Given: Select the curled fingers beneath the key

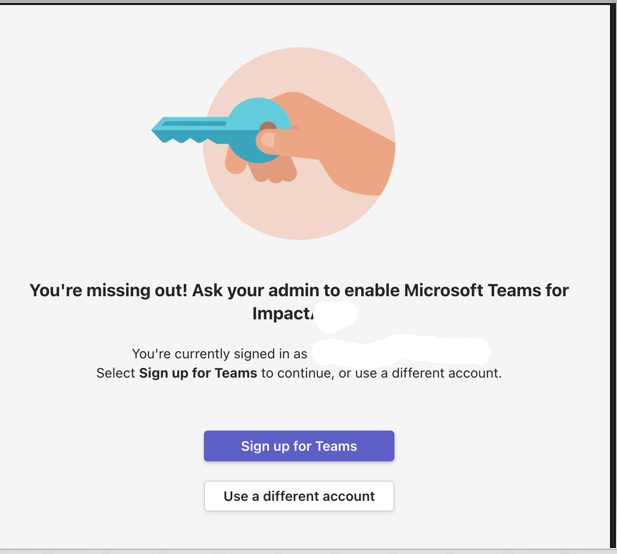Looking at the screenshot, I should coord(262,168).
